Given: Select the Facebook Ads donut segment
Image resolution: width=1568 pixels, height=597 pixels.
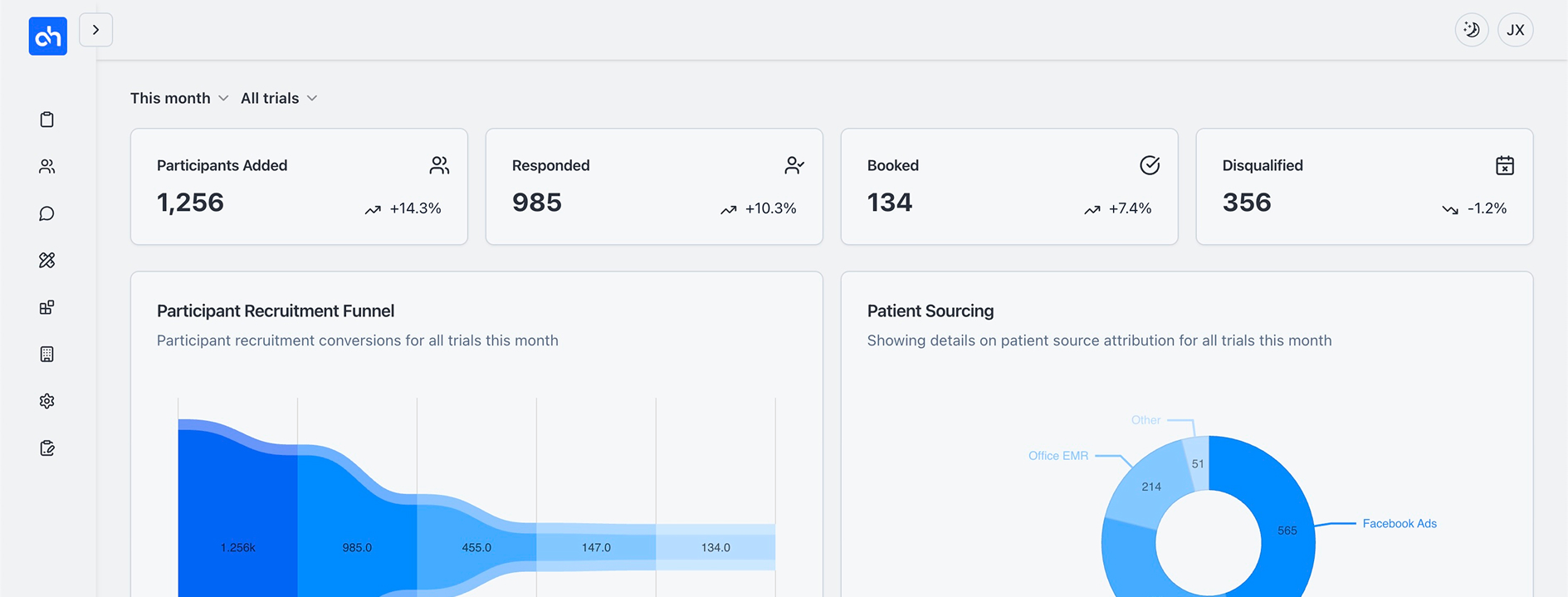Looking at the screenshot, I should tap(1287, 529).
